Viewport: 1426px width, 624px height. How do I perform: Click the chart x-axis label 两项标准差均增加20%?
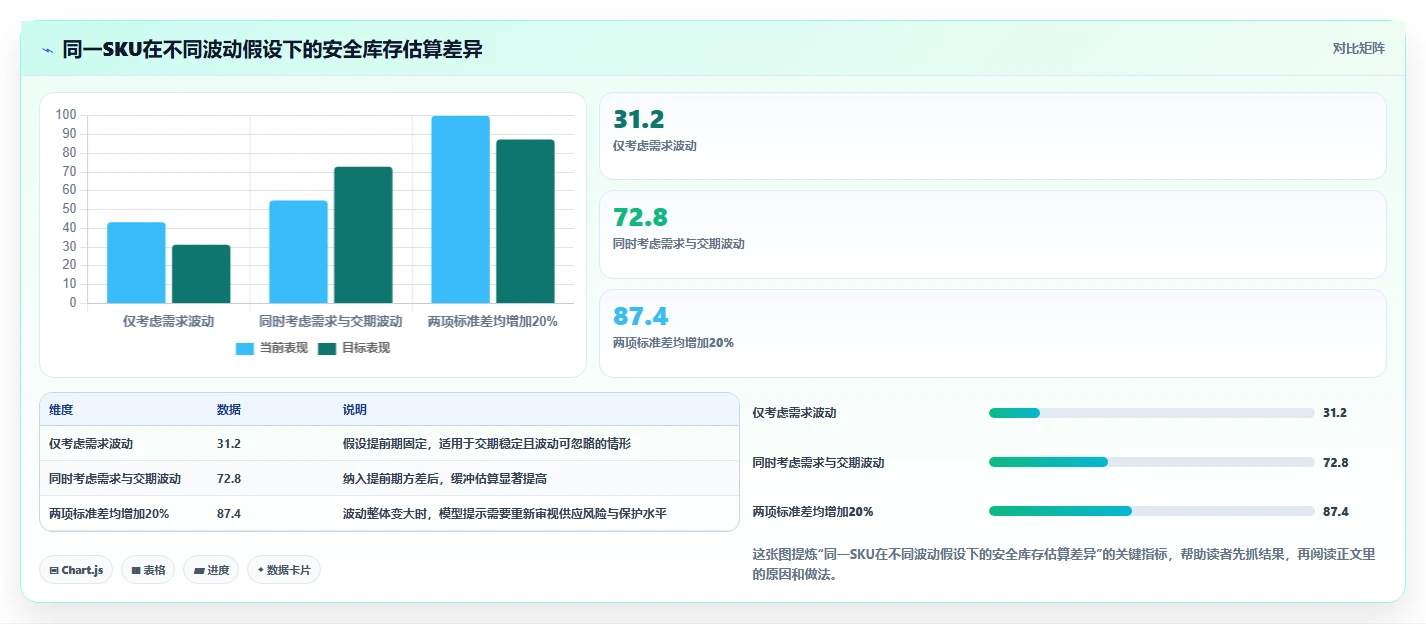[x=492, y=322]
